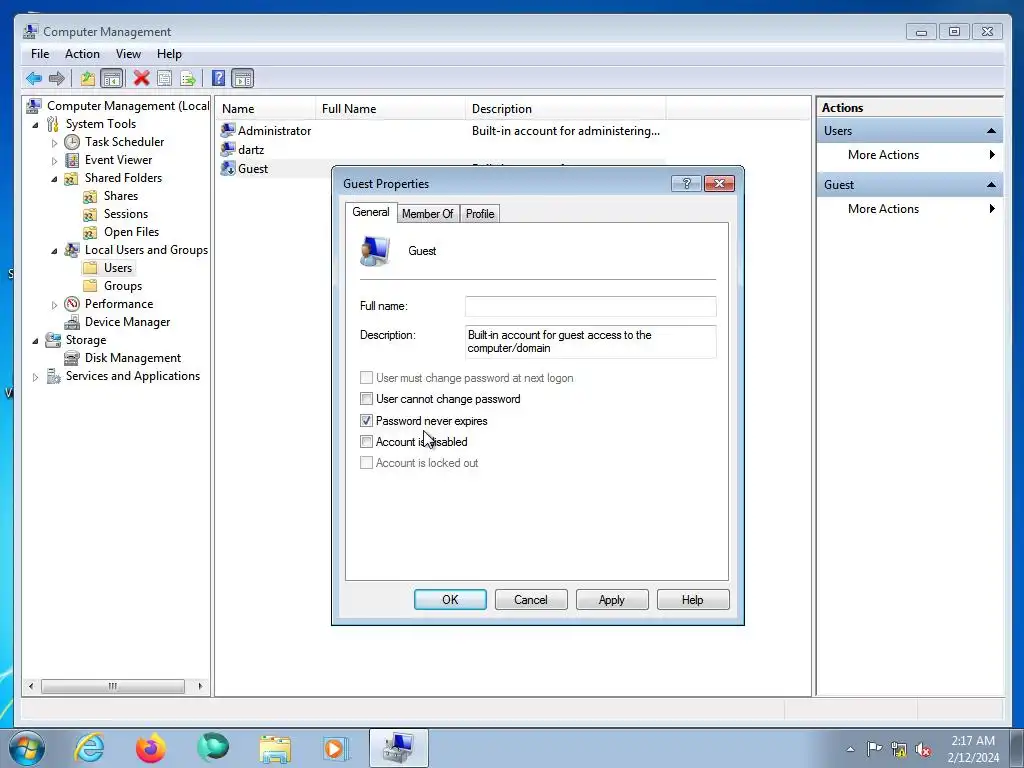Open the Sessions node
This screenshot has width=1024, height=768.
coord(125,214)
